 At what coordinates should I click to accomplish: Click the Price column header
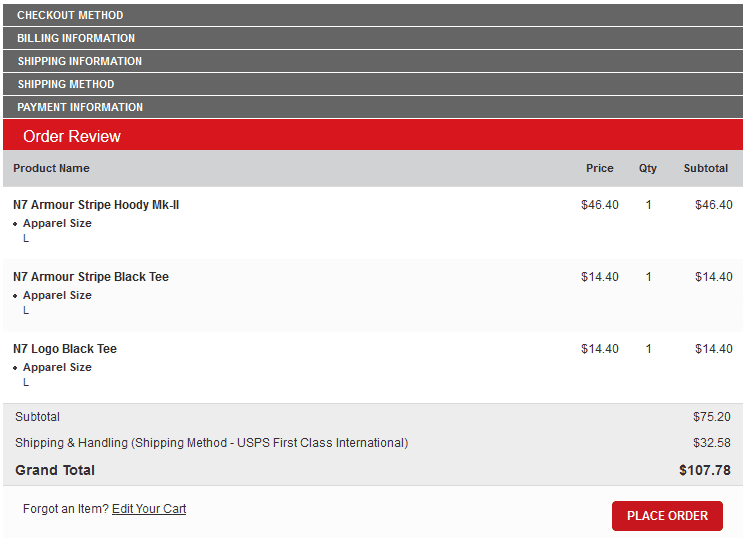point(600,168)
